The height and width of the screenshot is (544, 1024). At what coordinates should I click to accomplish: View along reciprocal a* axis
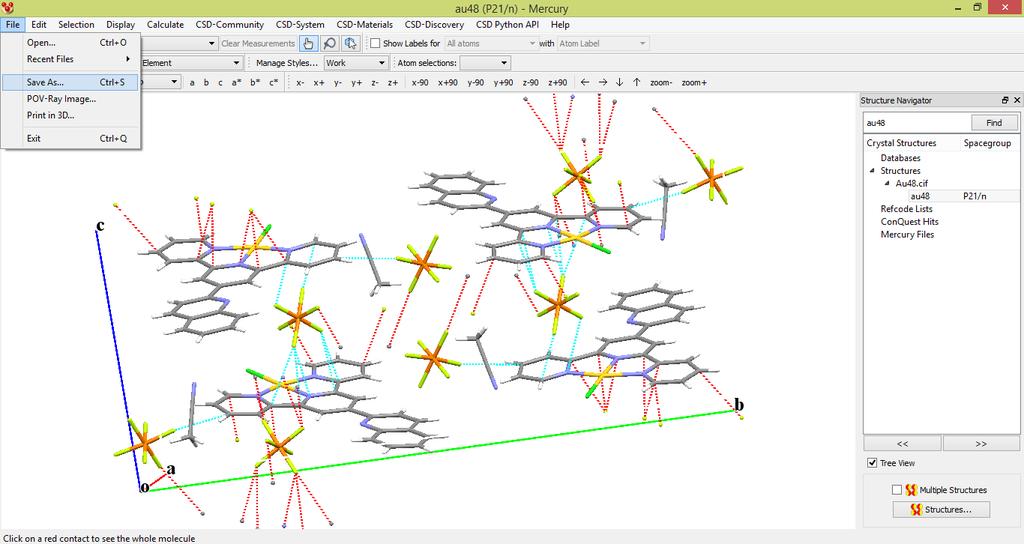tap(236, 83)
